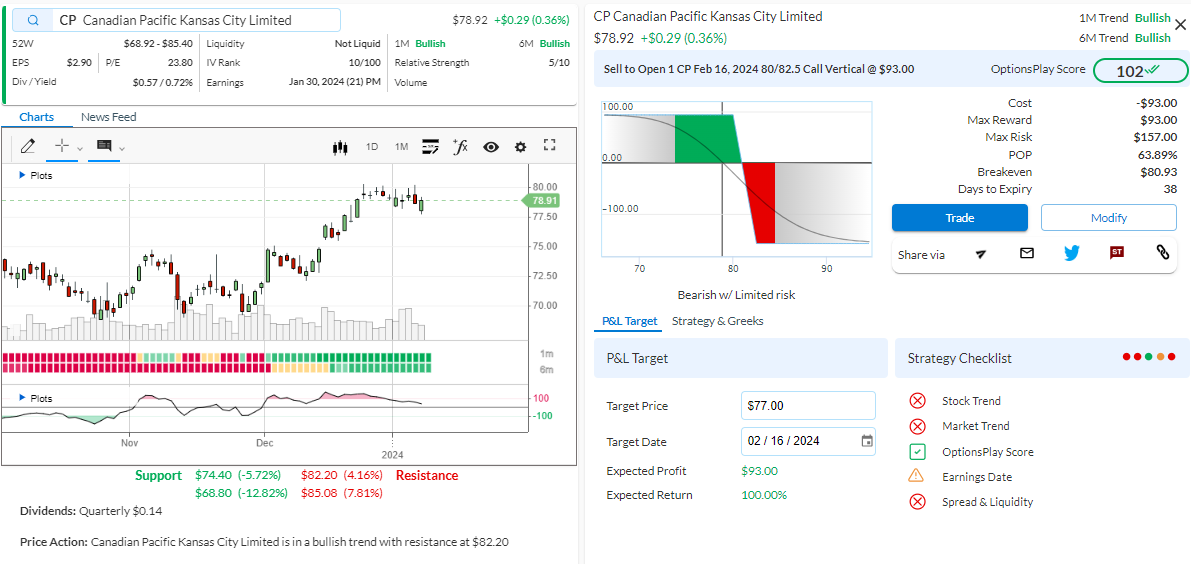
Task: Click the 6m trend color bar row
Action: coord(216,368)
